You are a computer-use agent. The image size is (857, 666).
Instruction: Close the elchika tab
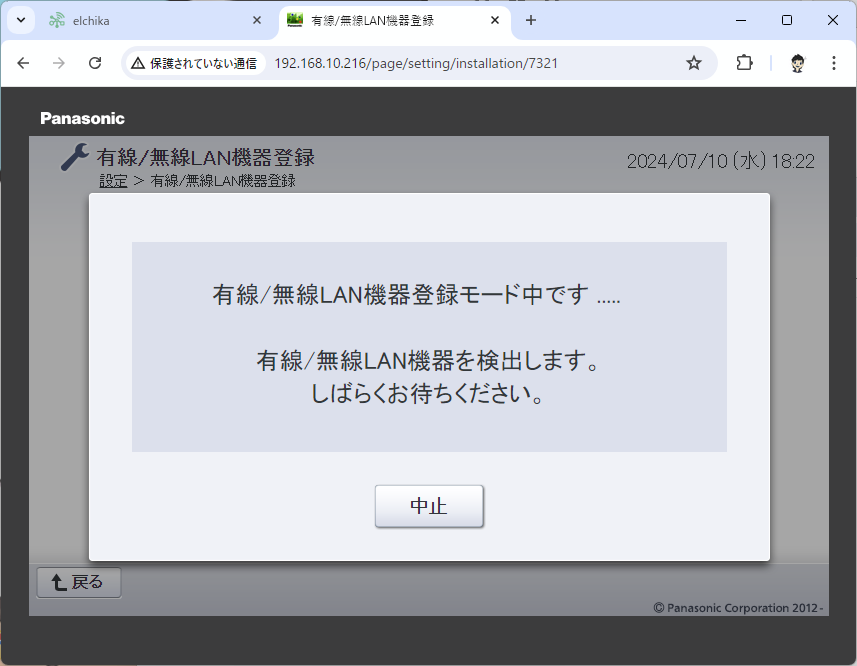coord(257,20)
